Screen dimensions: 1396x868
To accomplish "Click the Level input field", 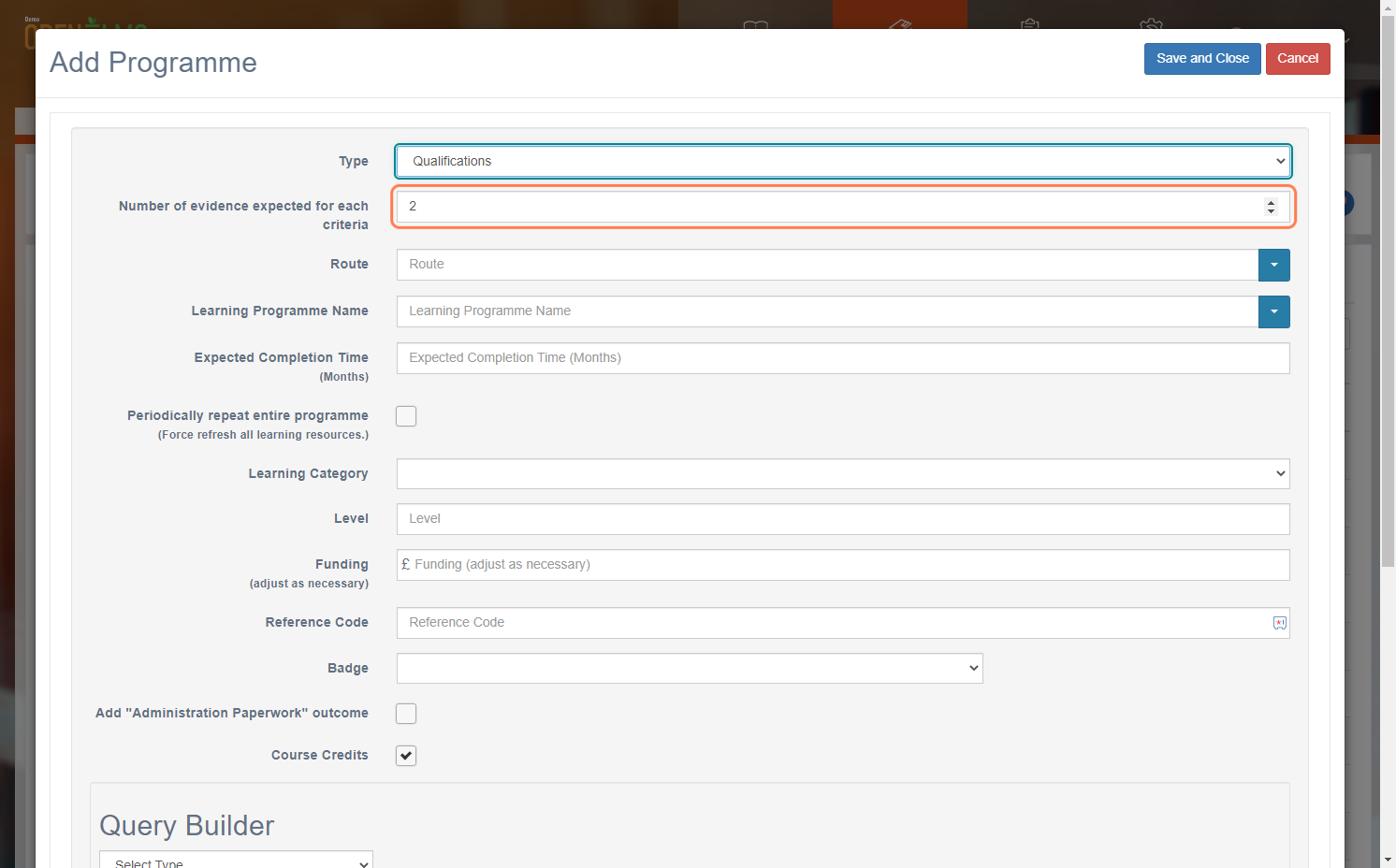I will tap(843, 519).
